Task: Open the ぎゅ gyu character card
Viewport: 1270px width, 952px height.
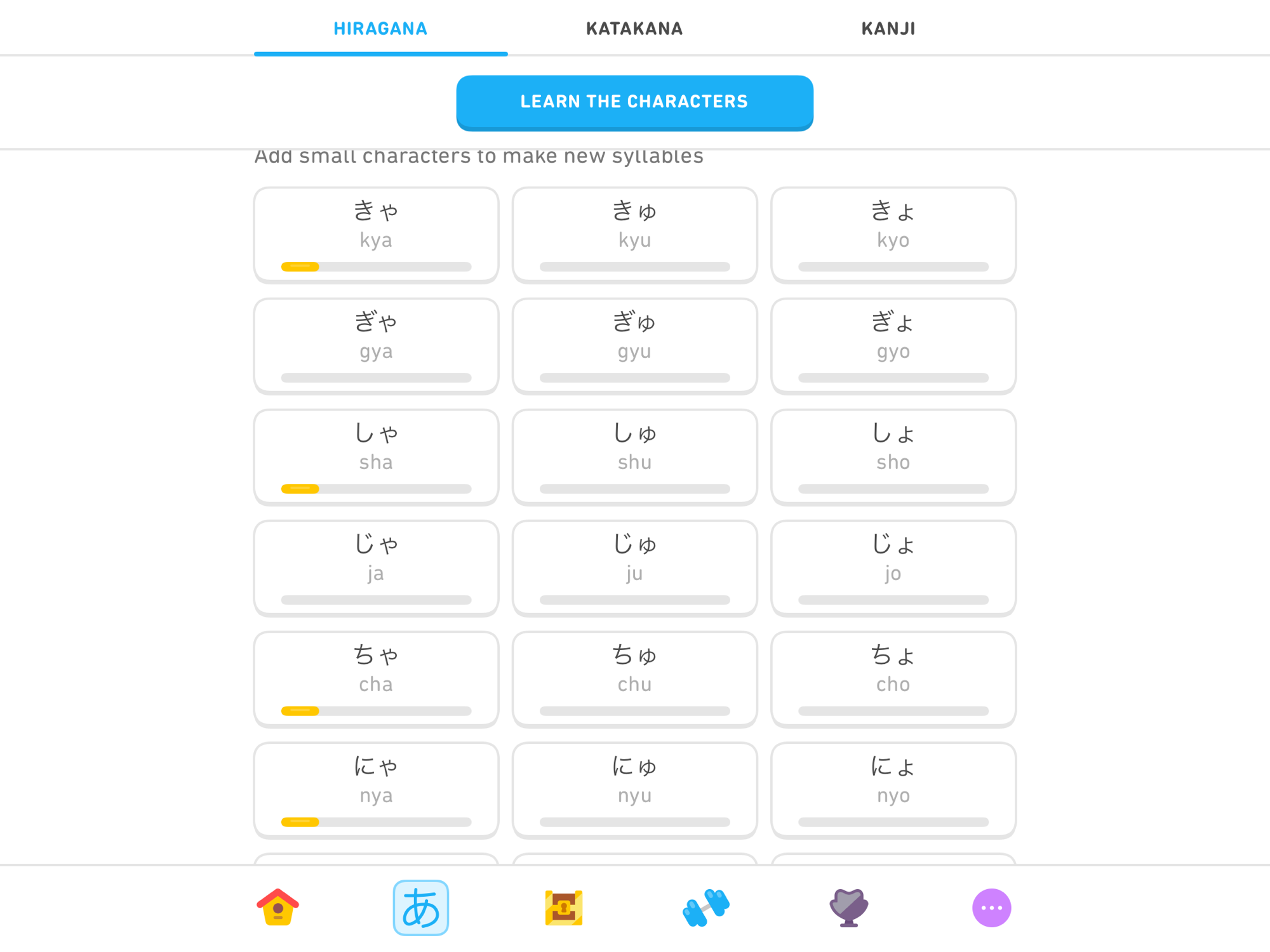Action: click(x=634, y=346)
